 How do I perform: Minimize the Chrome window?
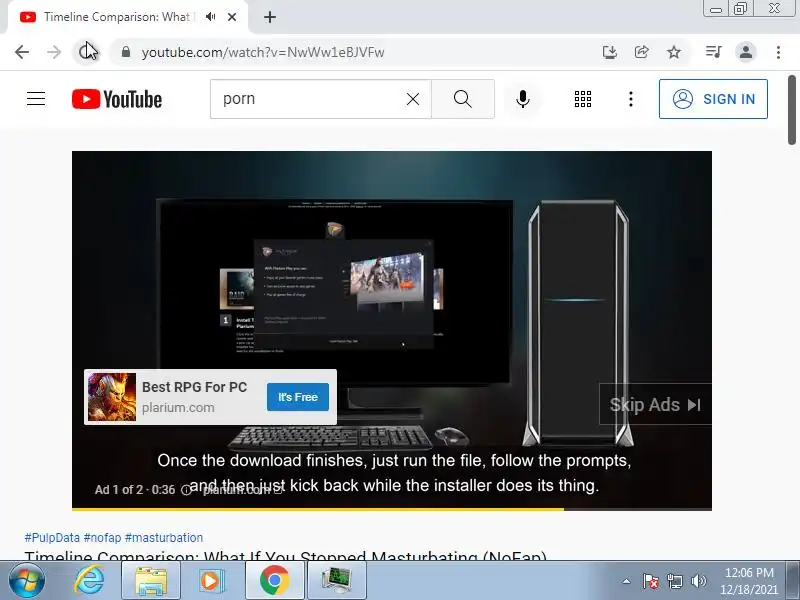click(x=716, y=9)
